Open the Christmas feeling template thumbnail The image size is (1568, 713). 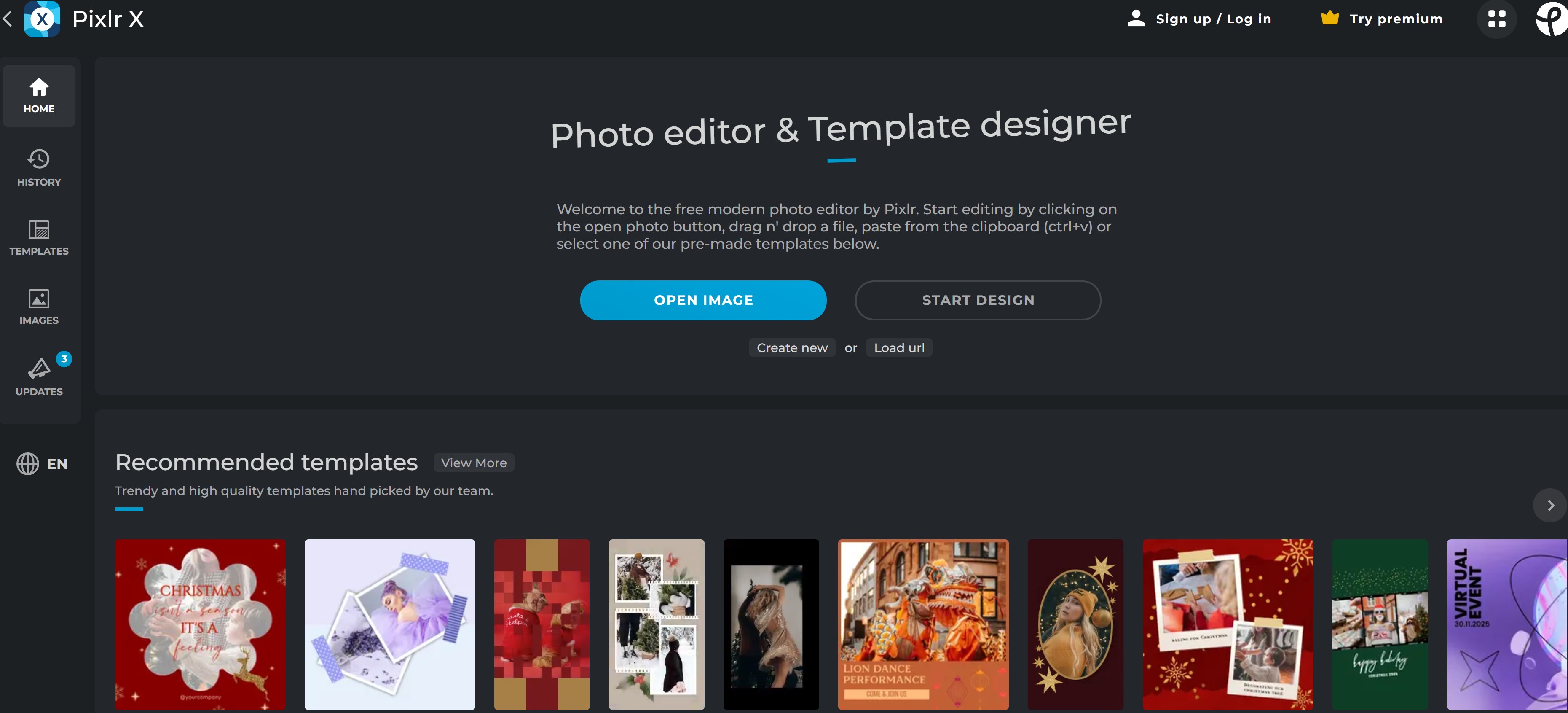coord(200,624)
